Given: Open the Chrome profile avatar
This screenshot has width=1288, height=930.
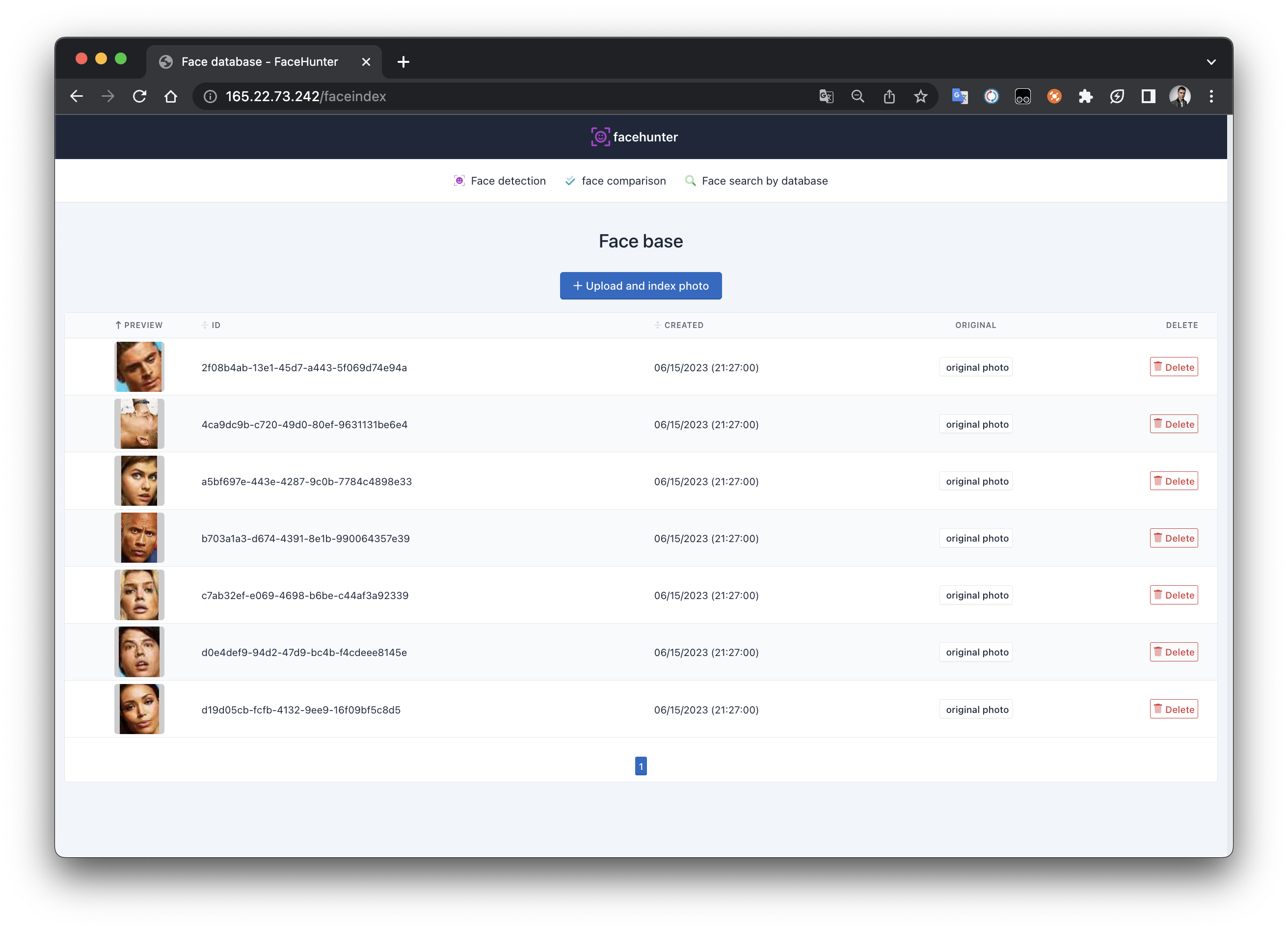Looking at the screenshot, I should [1180, 97].
